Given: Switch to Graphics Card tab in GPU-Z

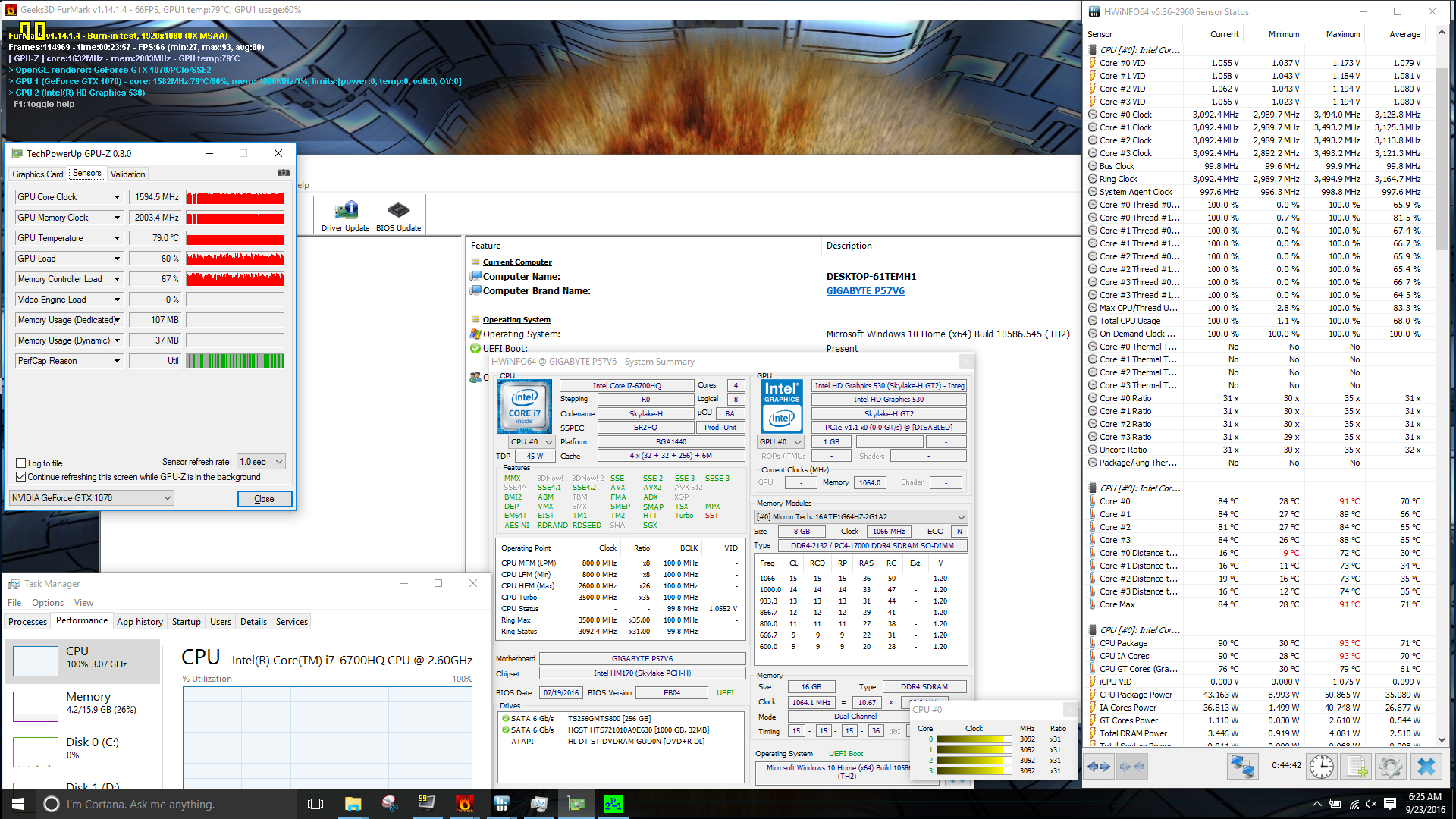Looking at the screenshot, I should point(38,174).
